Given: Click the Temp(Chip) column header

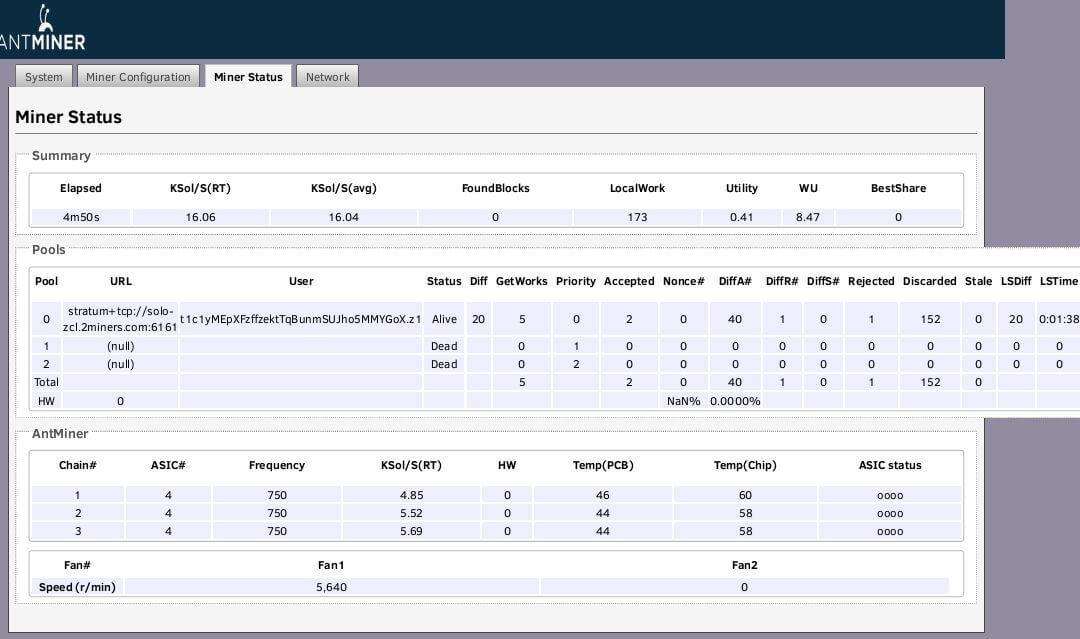Looking at the screenshot, I should point(745,465).
